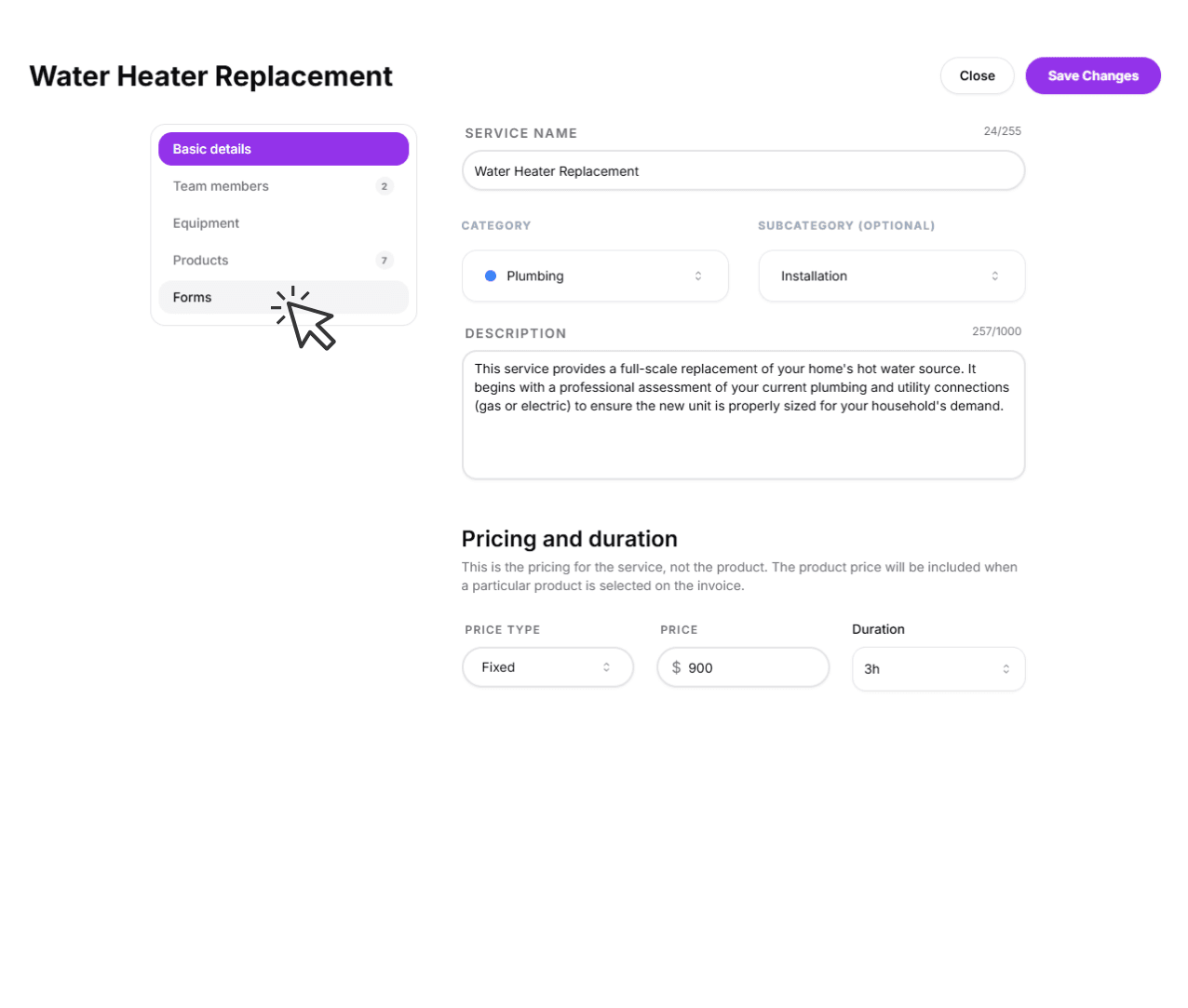
Task: Go to the Equipment section
Action: [x=206, y=223]
